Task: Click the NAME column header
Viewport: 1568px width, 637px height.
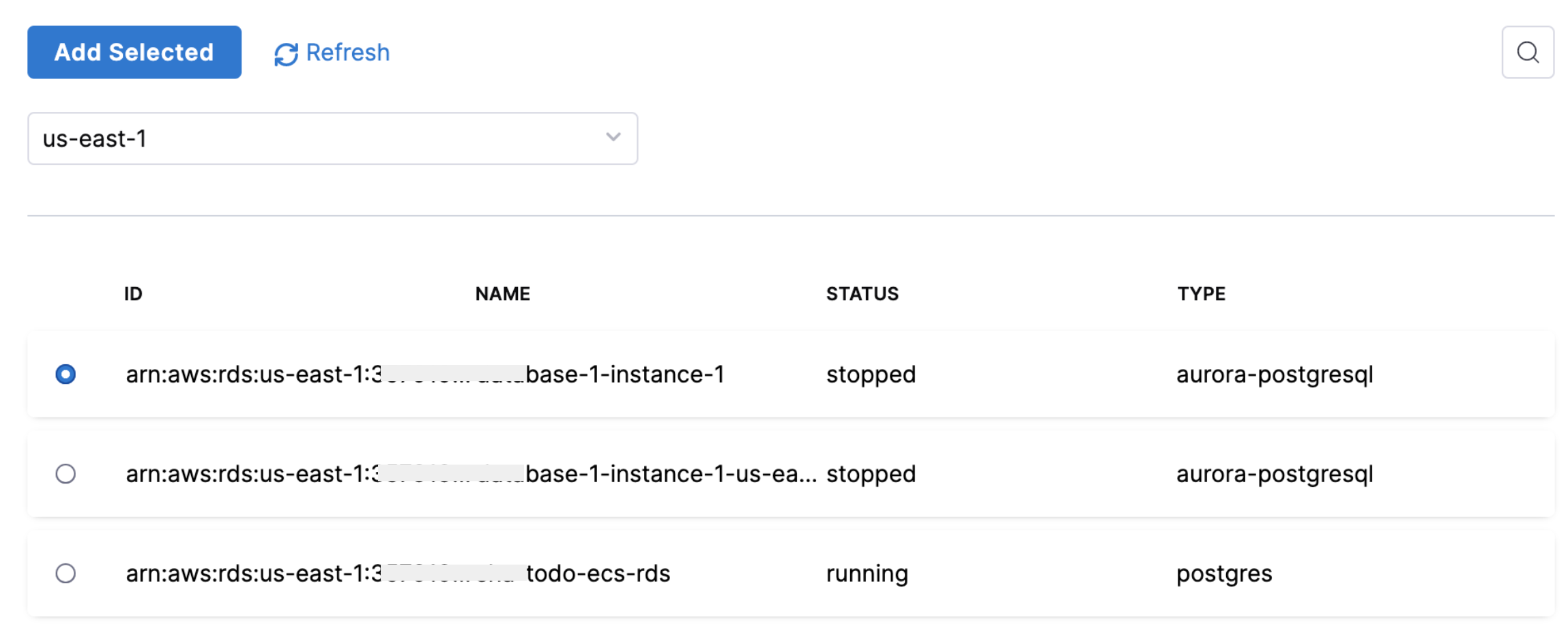Action: [x=502, y=294]
